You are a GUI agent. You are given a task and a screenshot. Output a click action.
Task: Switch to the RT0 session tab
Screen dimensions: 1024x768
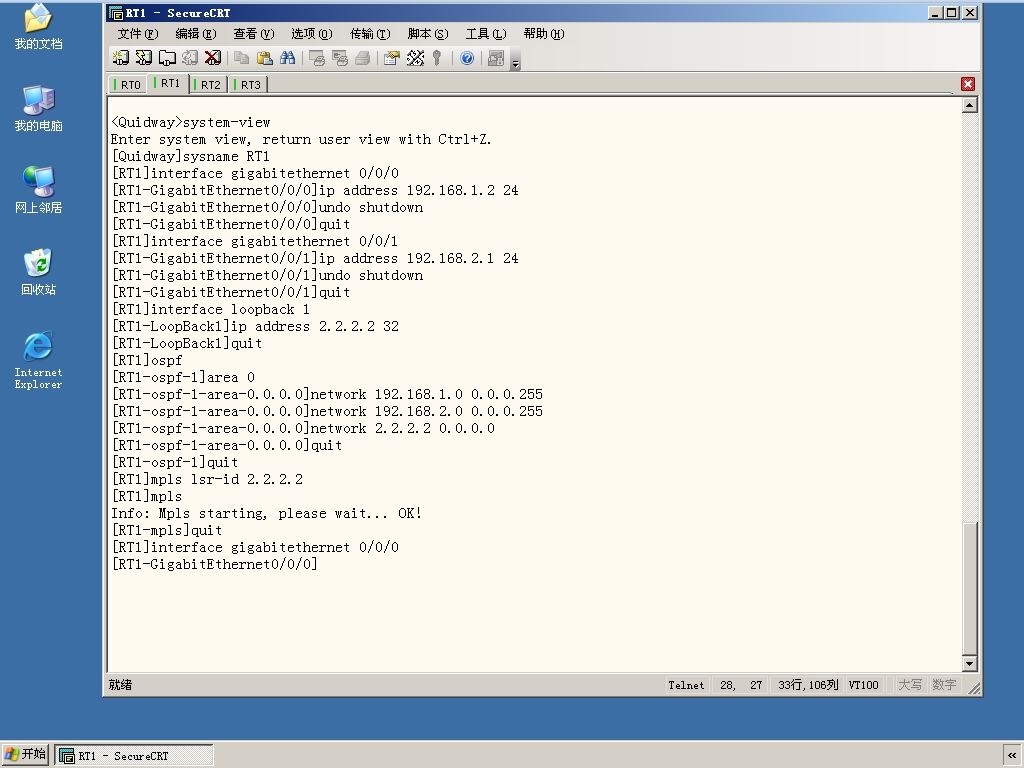point(128,85)
